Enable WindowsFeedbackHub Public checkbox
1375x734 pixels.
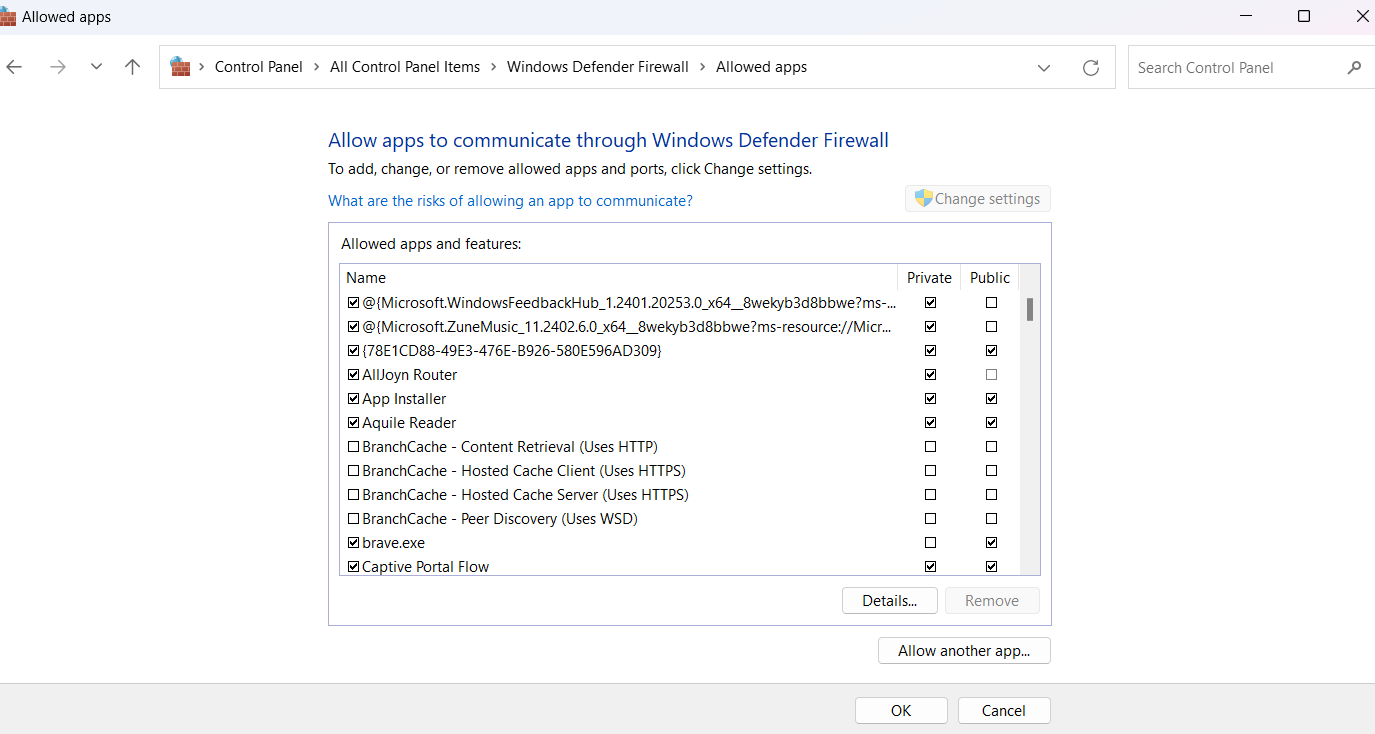pos(991,302)
